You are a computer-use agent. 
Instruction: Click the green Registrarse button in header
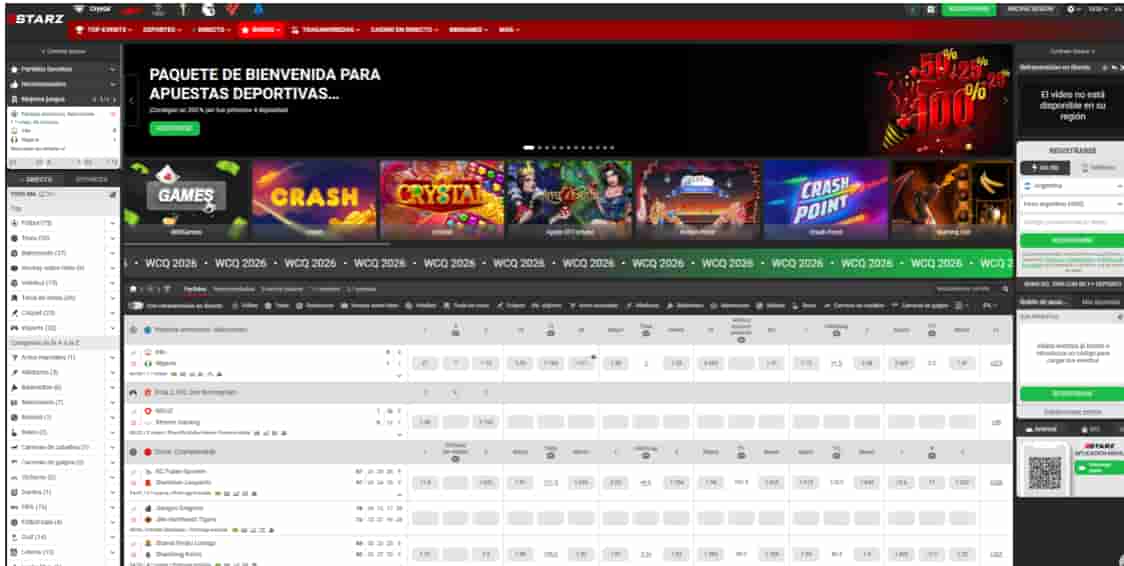(x=967, y=9)
